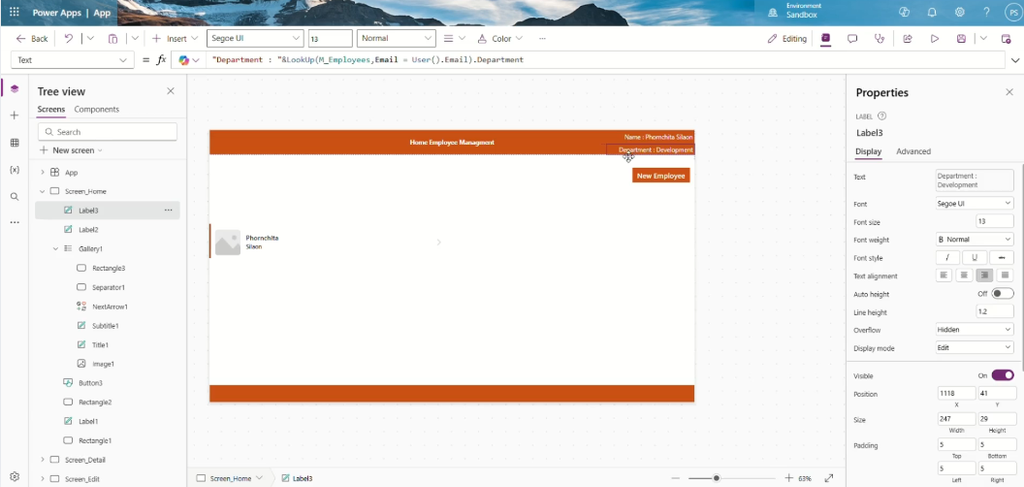The height and width of the screenshot is (487, 1024).
Task: Set text alignment to right
Action: pos(985,275)
